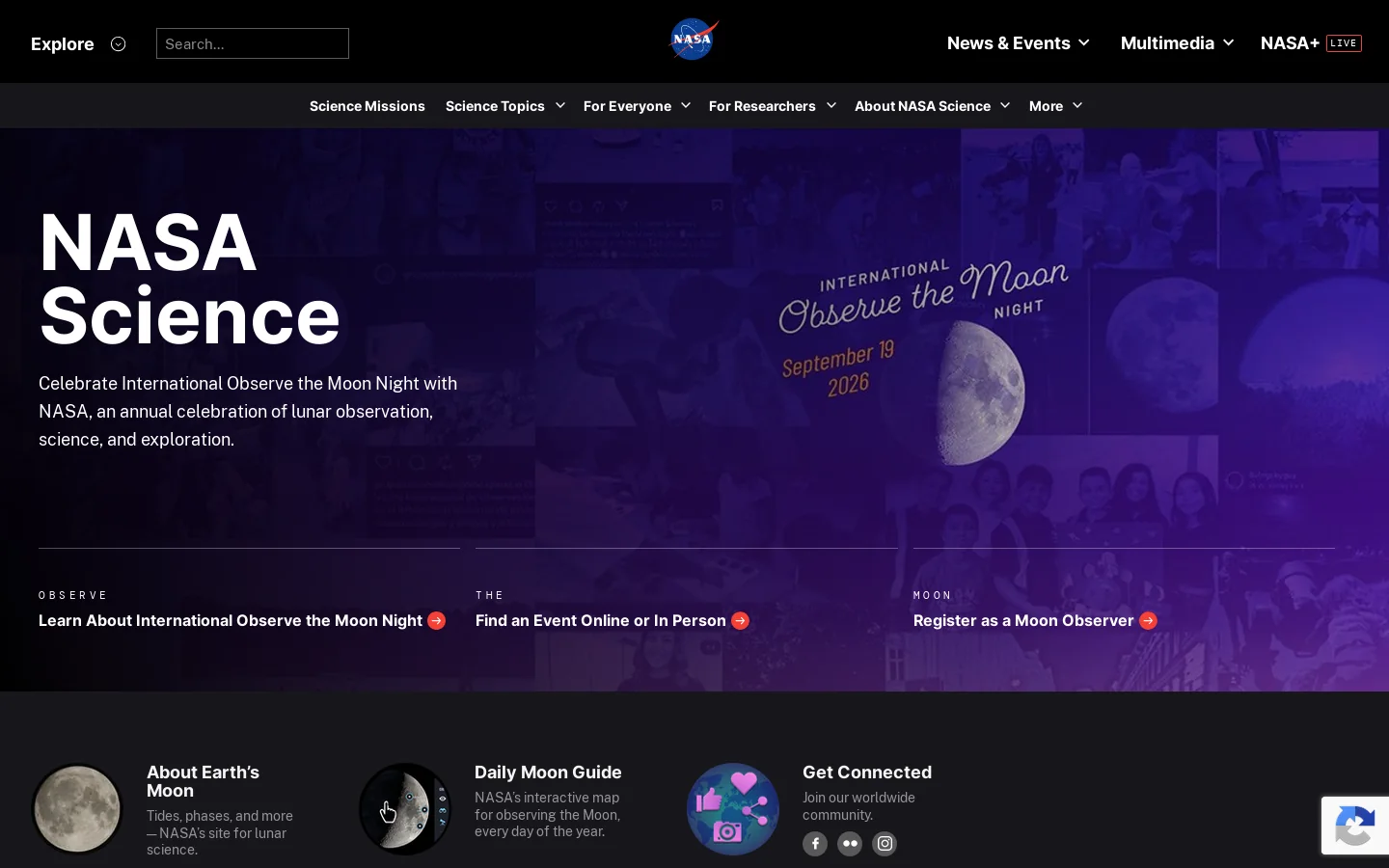
Task: Click the 'NASA Science' page heading
Action: point(190,279)
